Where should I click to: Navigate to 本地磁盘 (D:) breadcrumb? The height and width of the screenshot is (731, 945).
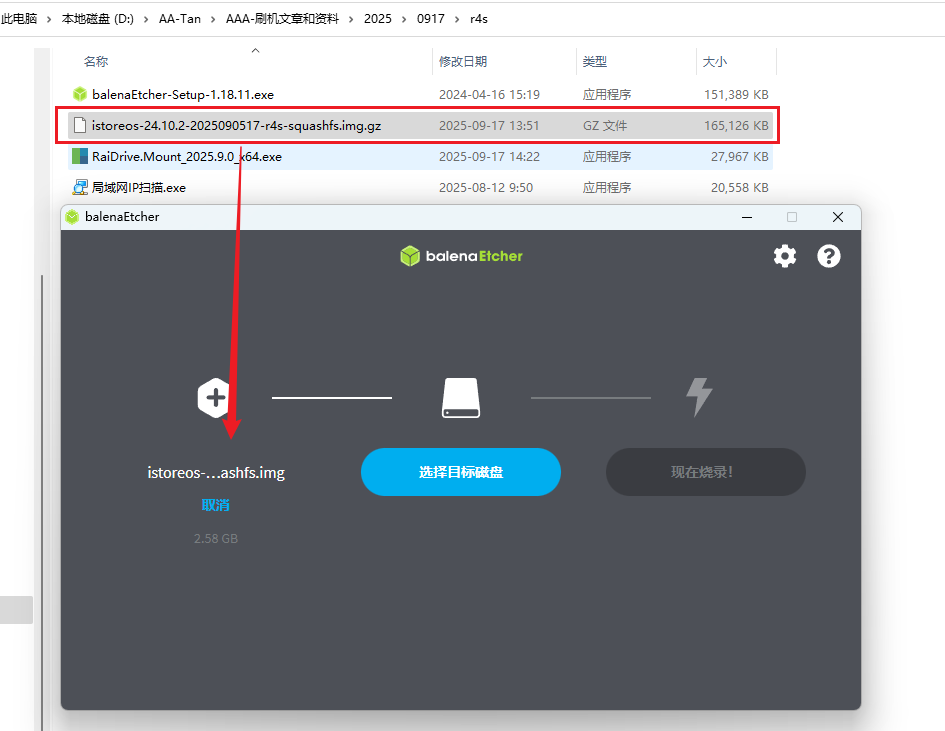pyautogui.click(x=98, y=19)
